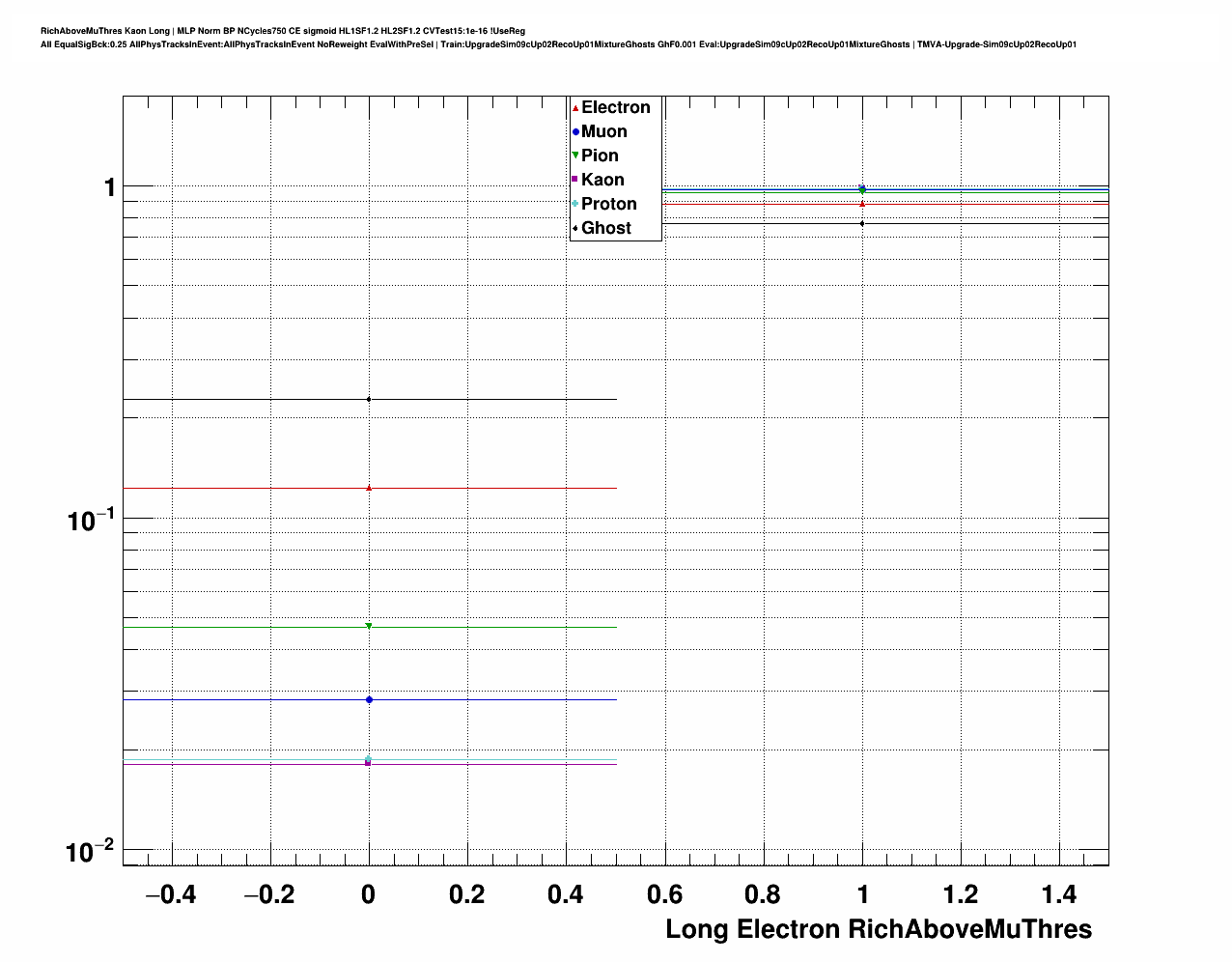Click the x-axis tick label 1.2
The width and height of the screenshot is (1232, 962).
coord(961,894)
